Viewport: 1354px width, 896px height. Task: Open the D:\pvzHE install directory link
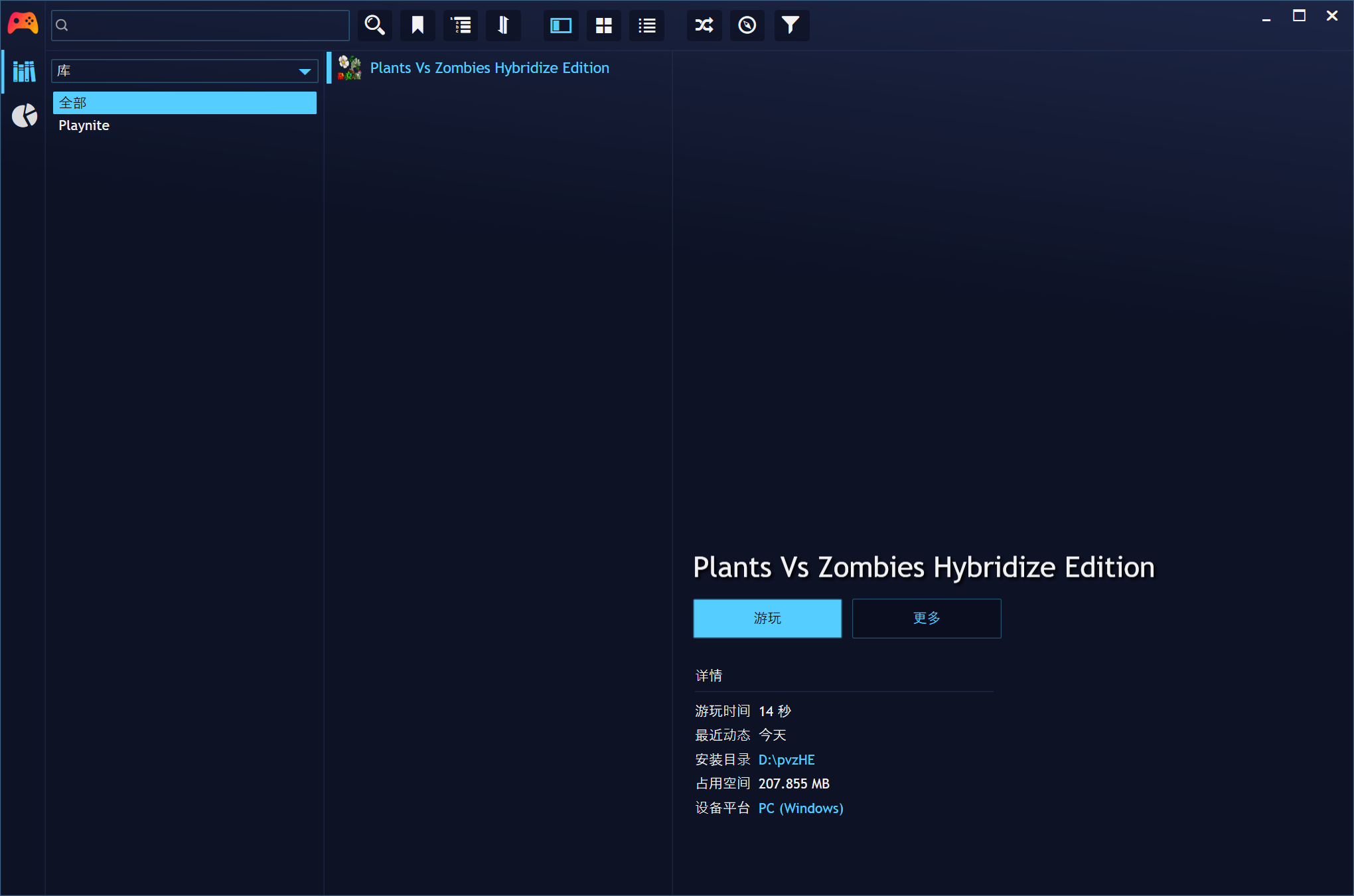click(786, 759)
